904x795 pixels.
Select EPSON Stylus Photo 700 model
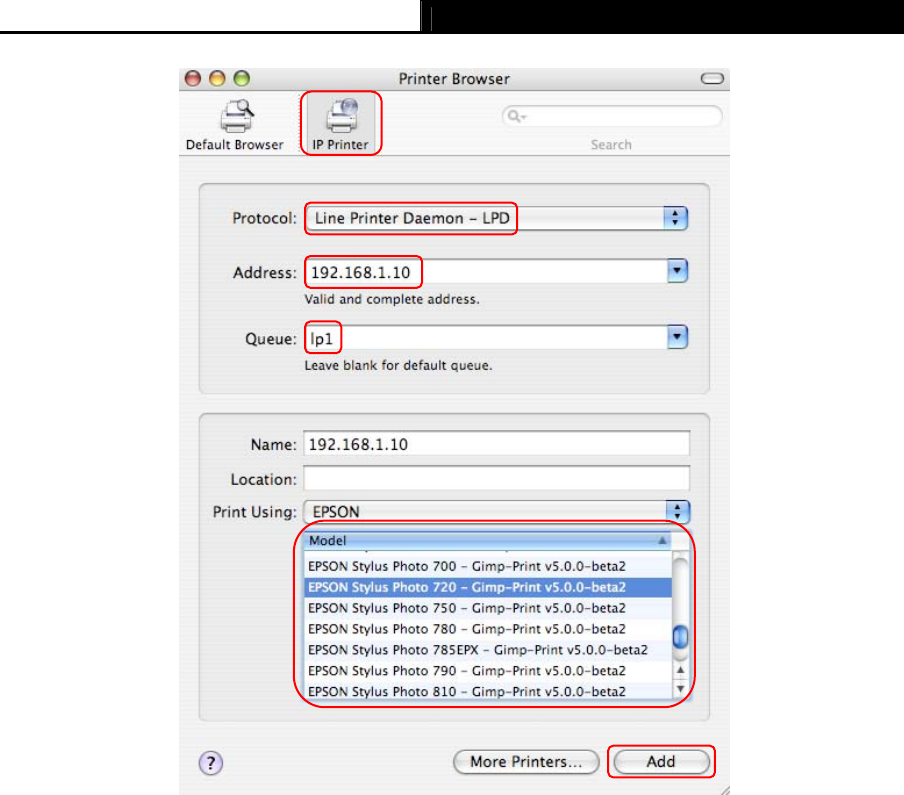click(x=488, y=566)
